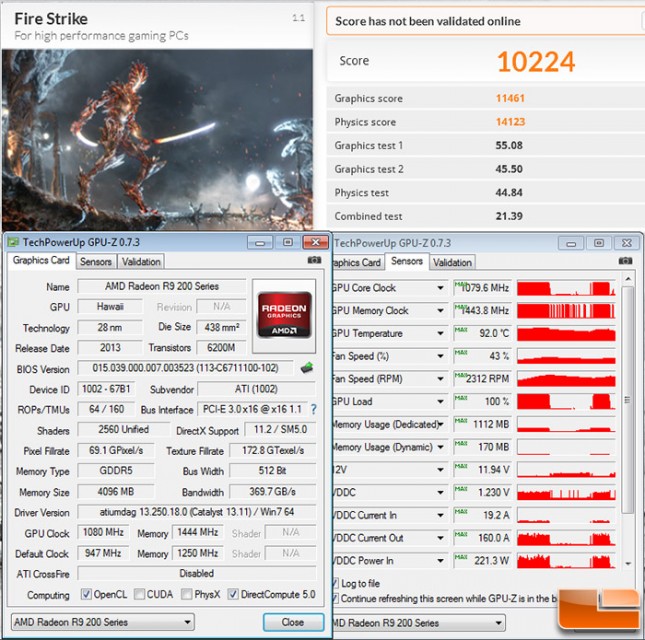
Task: Close the left GPU-Z window with red X
Action: click(316, 242)
